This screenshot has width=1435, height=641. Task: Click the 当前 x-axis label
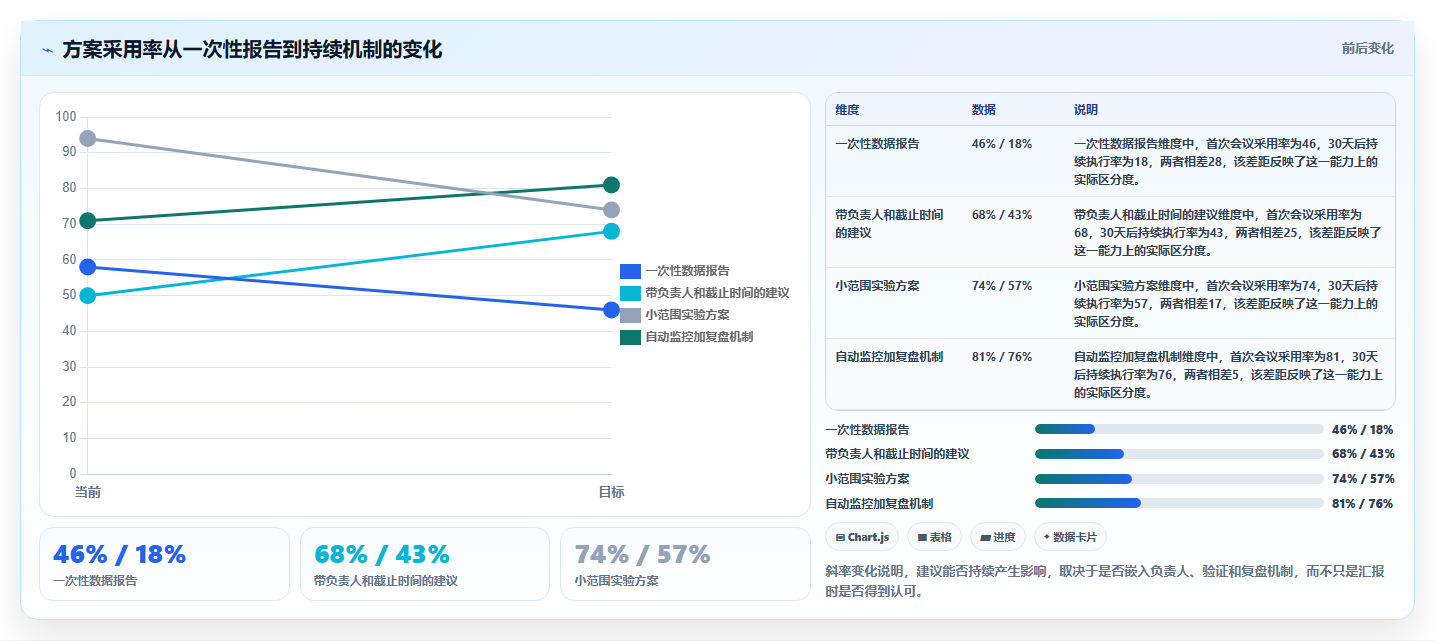click(88, 492)
